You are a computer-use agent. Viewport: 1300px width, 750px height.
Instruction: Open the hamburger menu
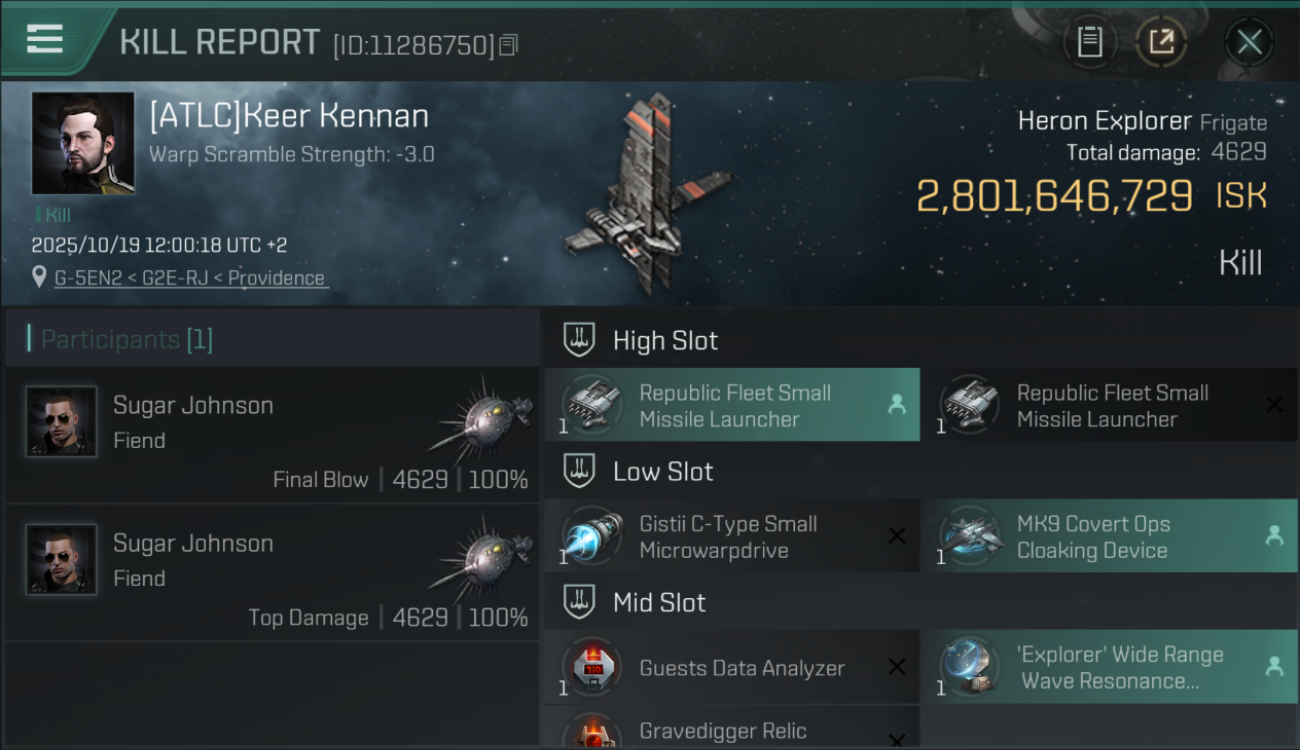pos(45,40)
